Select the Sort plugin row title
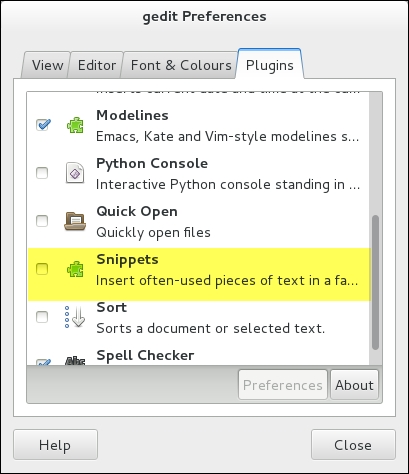Screen dimensions: 409x474 pyautogui.click(x=112, y=307)
